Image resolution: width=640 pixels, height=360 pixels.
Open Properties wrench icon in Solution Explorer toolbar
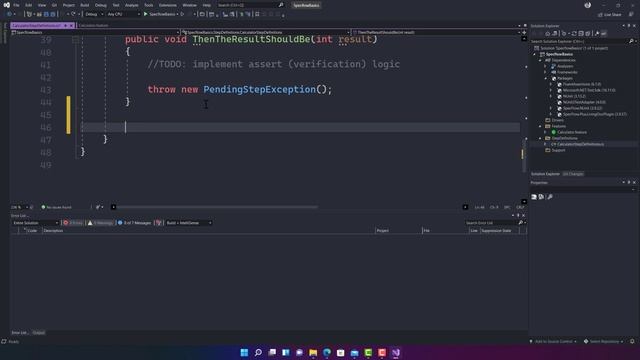pos(597,33)
